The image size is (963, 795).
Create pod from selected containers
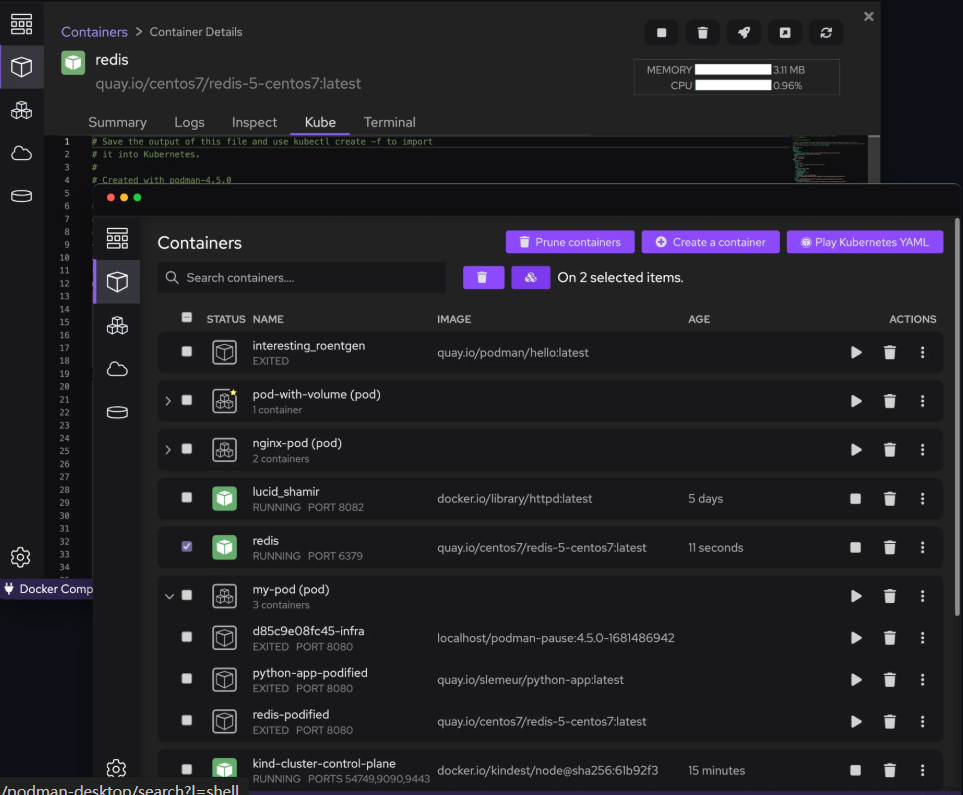click(x=531, y=278)
